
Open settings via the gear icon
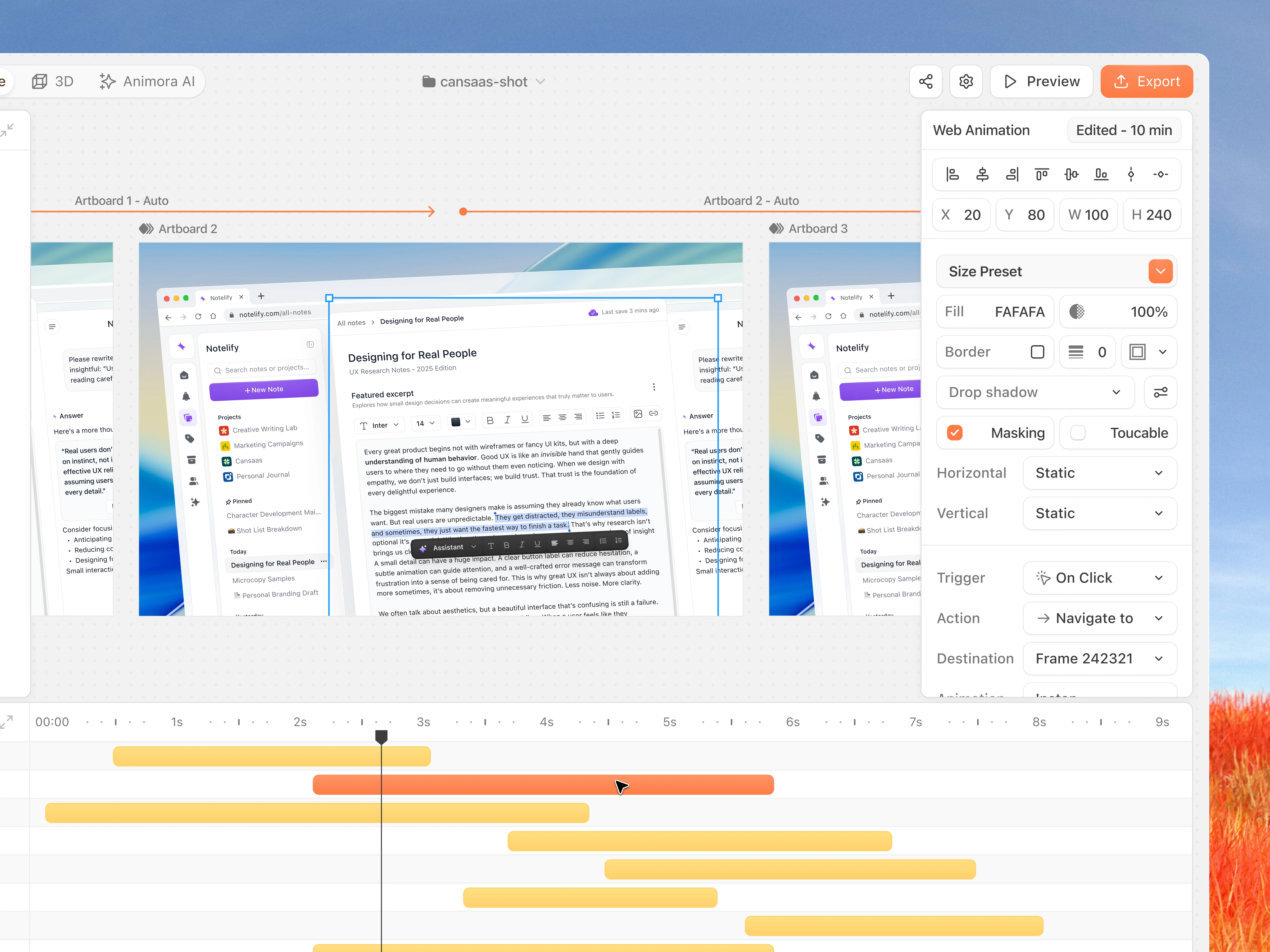point(966,81)
